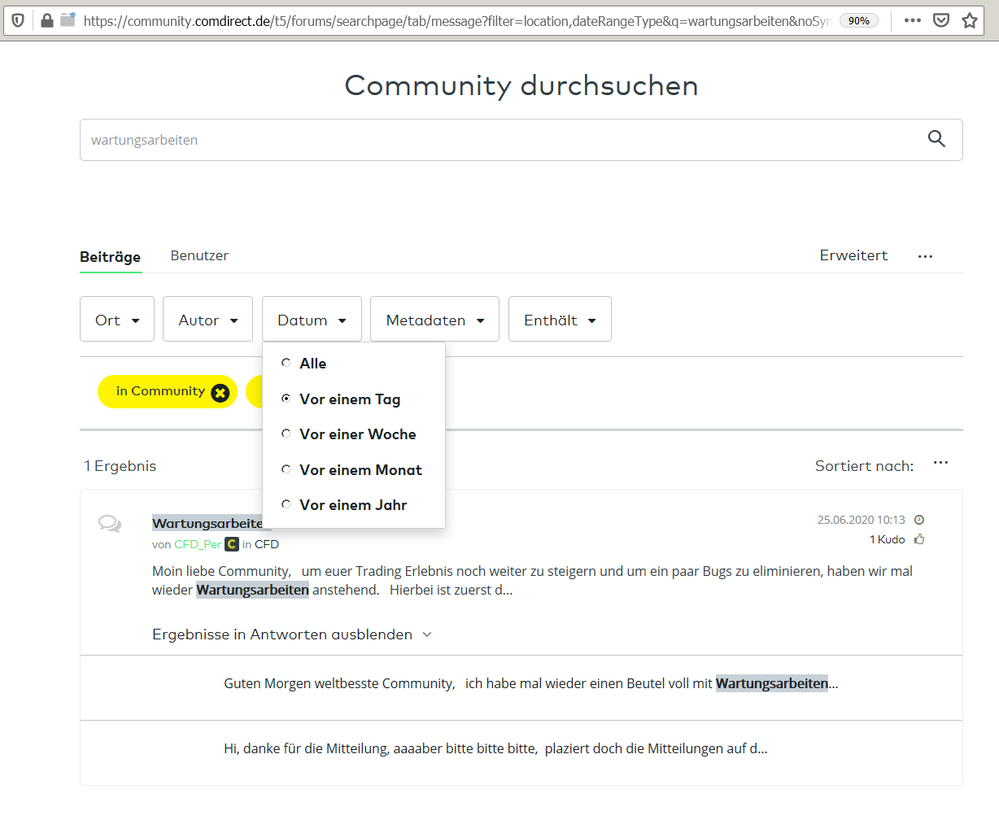Screen dimensions: 999x815
Task: Open the shield tracking protection icon
Action: (x=18, y=20)
